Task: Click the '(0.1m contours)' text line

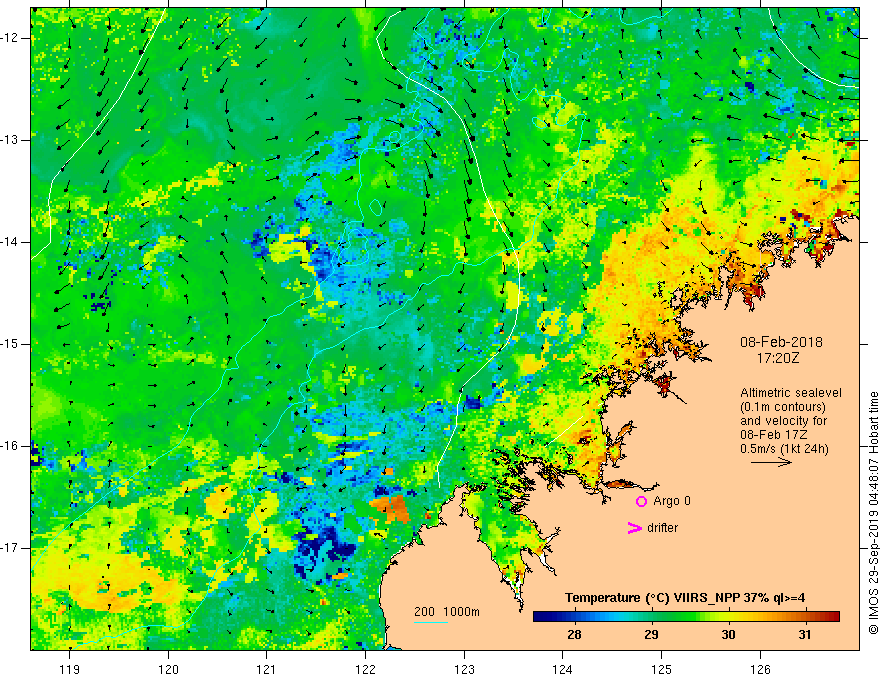Action: (x=783, y=407)
